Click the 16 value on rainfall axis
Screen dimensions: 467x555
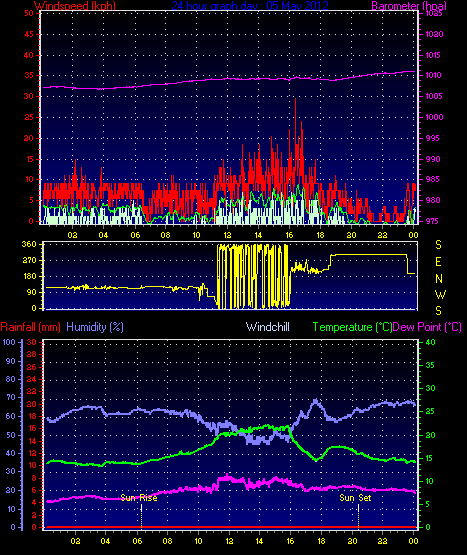pos(32,429)
